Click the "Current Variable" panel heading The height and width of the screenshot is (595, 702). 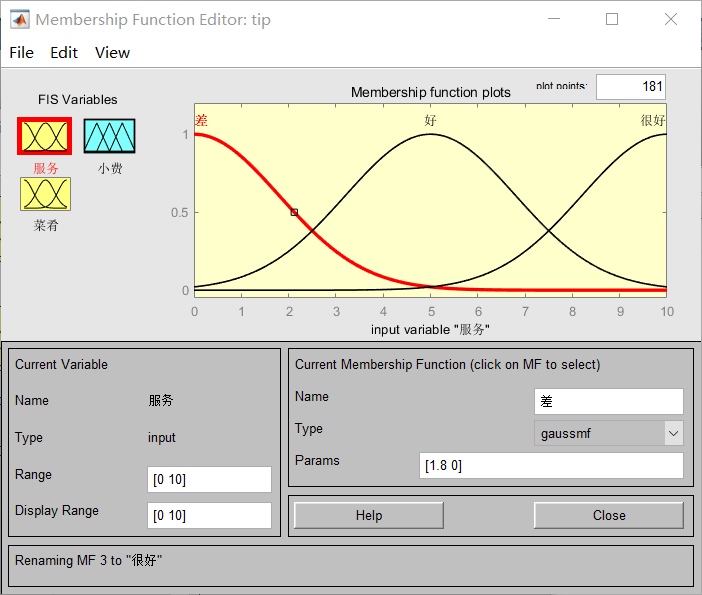coord(61,364)
